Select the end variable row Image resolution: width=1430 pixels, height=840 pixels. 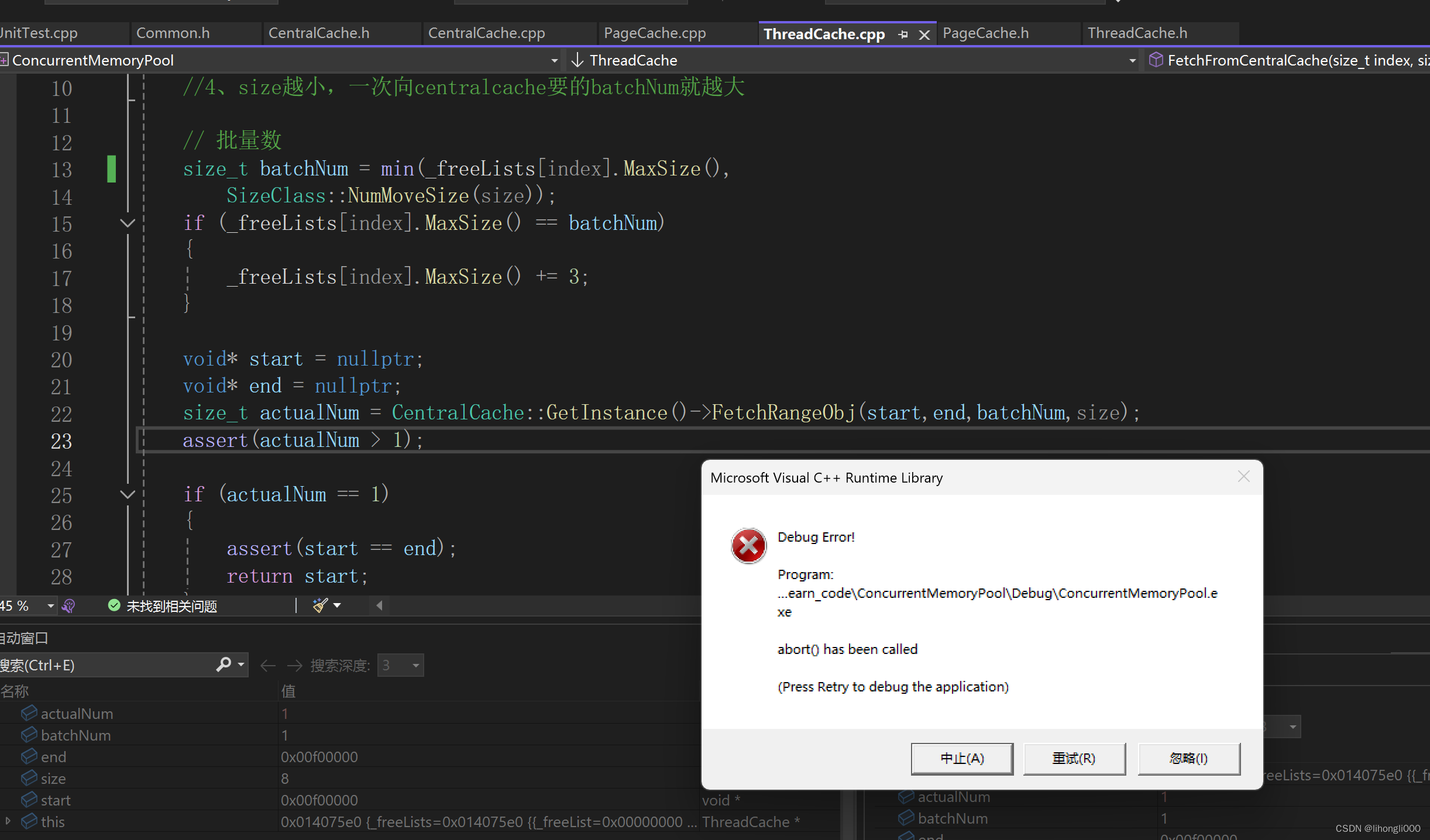click(x=350, y=757)
